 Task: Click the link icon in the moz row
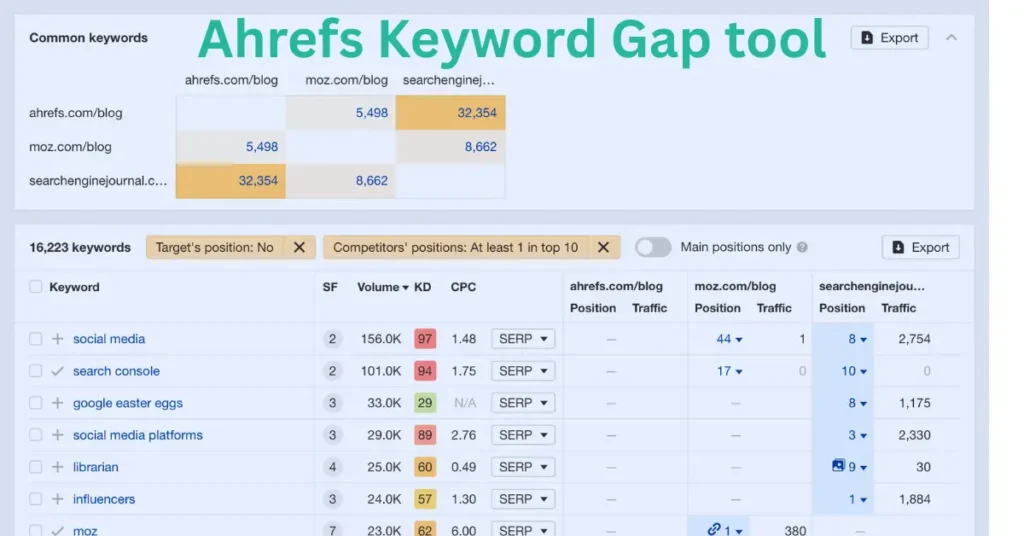(x=714, y=529)
